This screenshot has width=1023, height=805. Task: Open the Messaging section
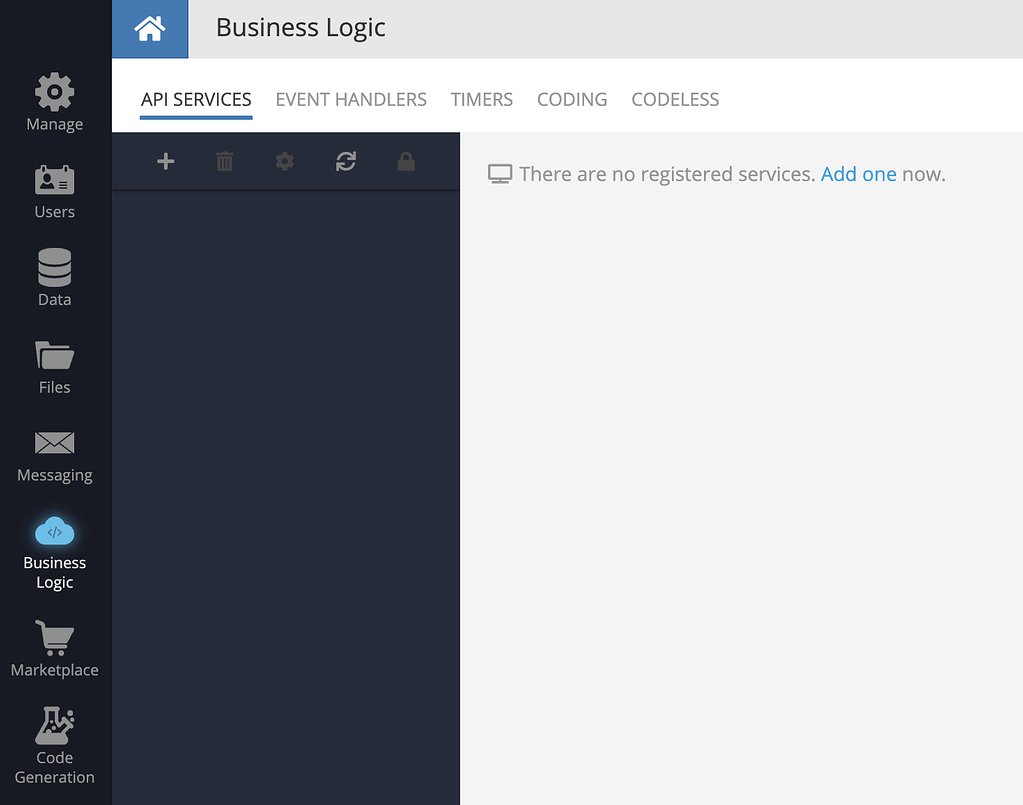(x=54, y=453)
